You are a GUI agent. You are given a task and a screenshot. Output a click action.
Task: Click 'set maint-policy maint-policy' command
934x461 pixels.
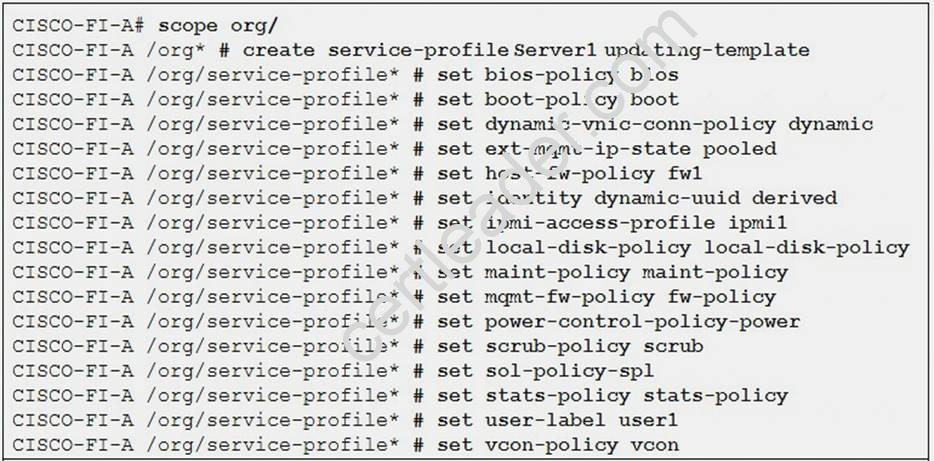pos(612,273)
